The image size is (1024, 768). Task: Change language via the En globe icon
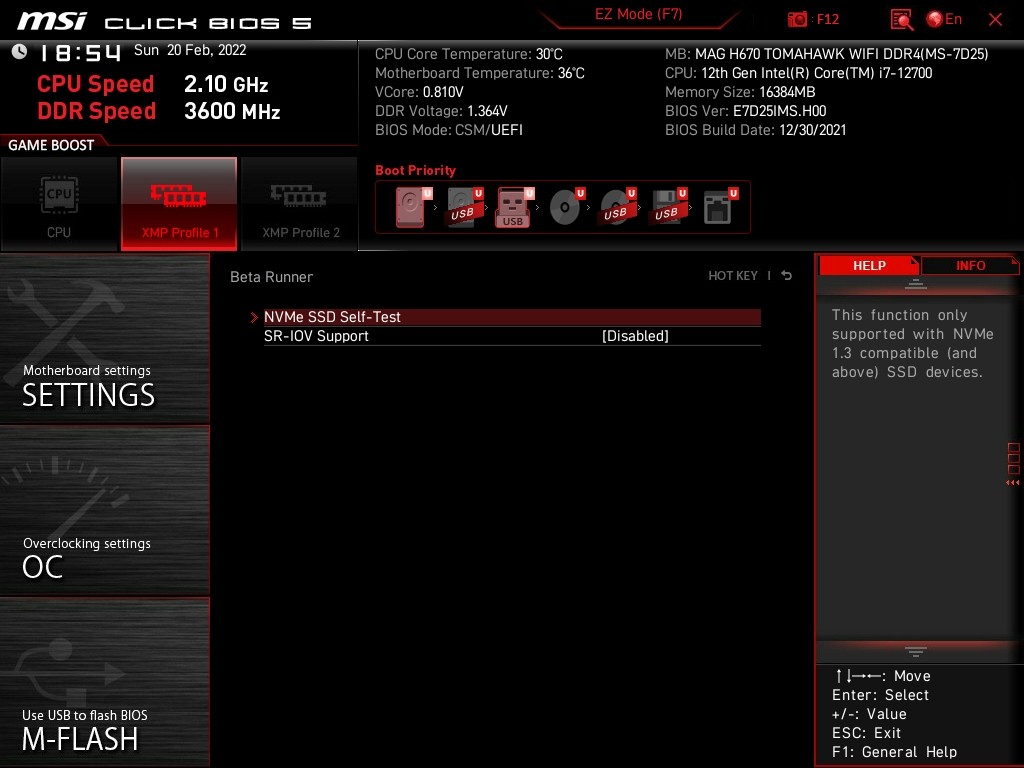tap(944, 20)
